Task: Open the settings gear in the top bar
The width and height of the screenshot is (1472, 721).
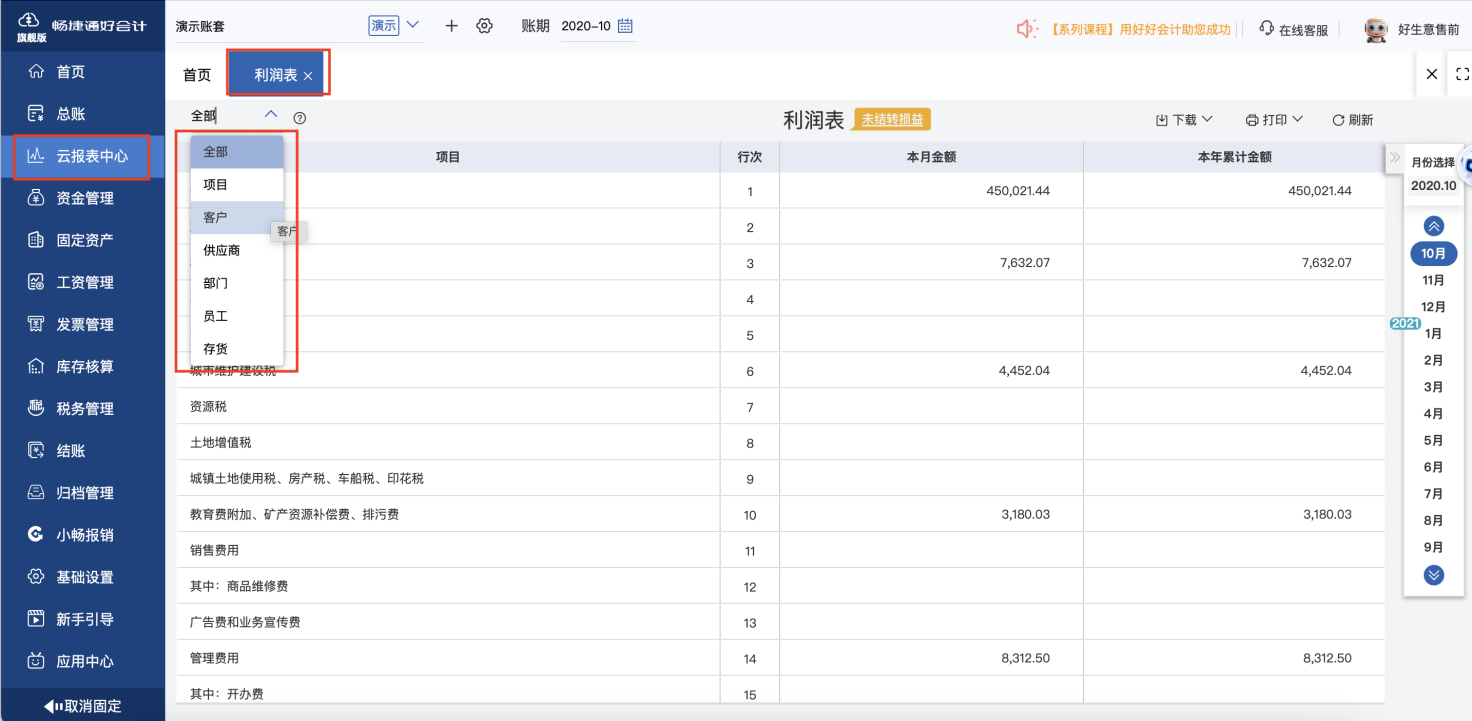Action: click(x=484, y=27)
